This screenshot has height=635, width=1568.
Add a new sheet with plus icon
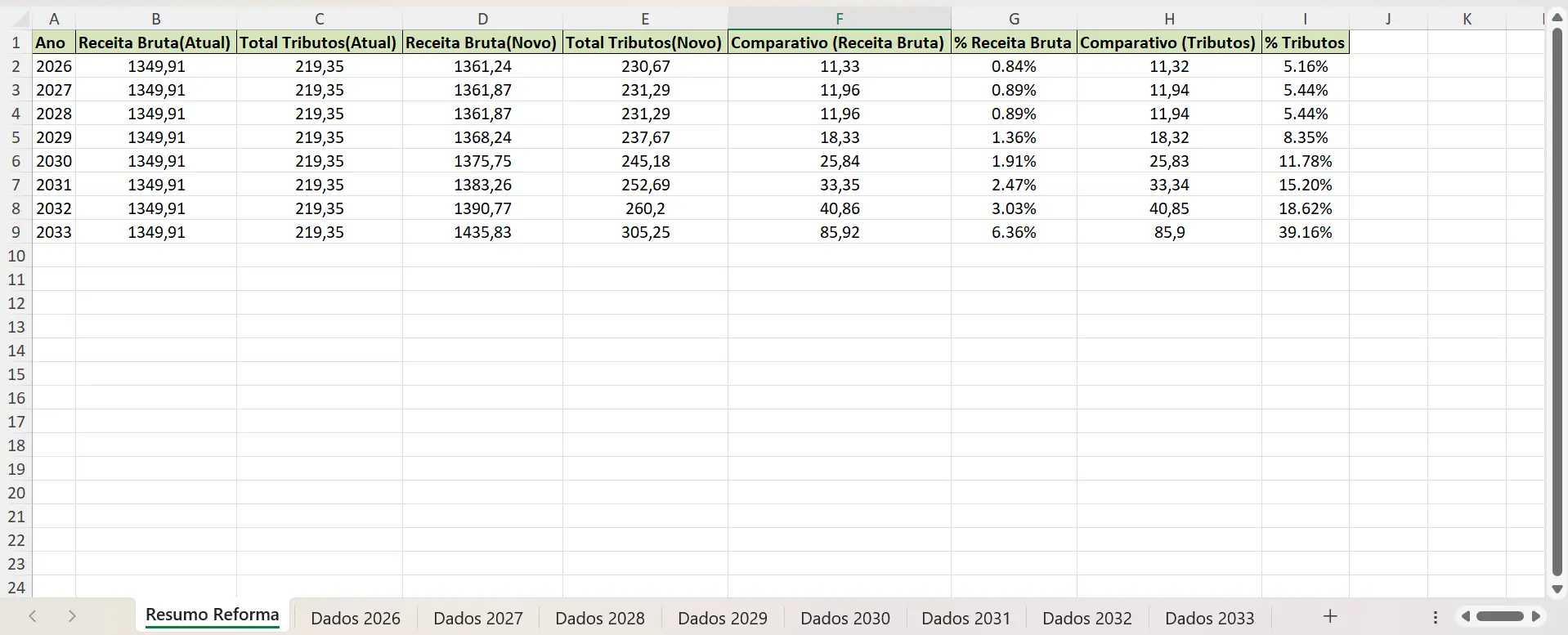[1330, 616]
